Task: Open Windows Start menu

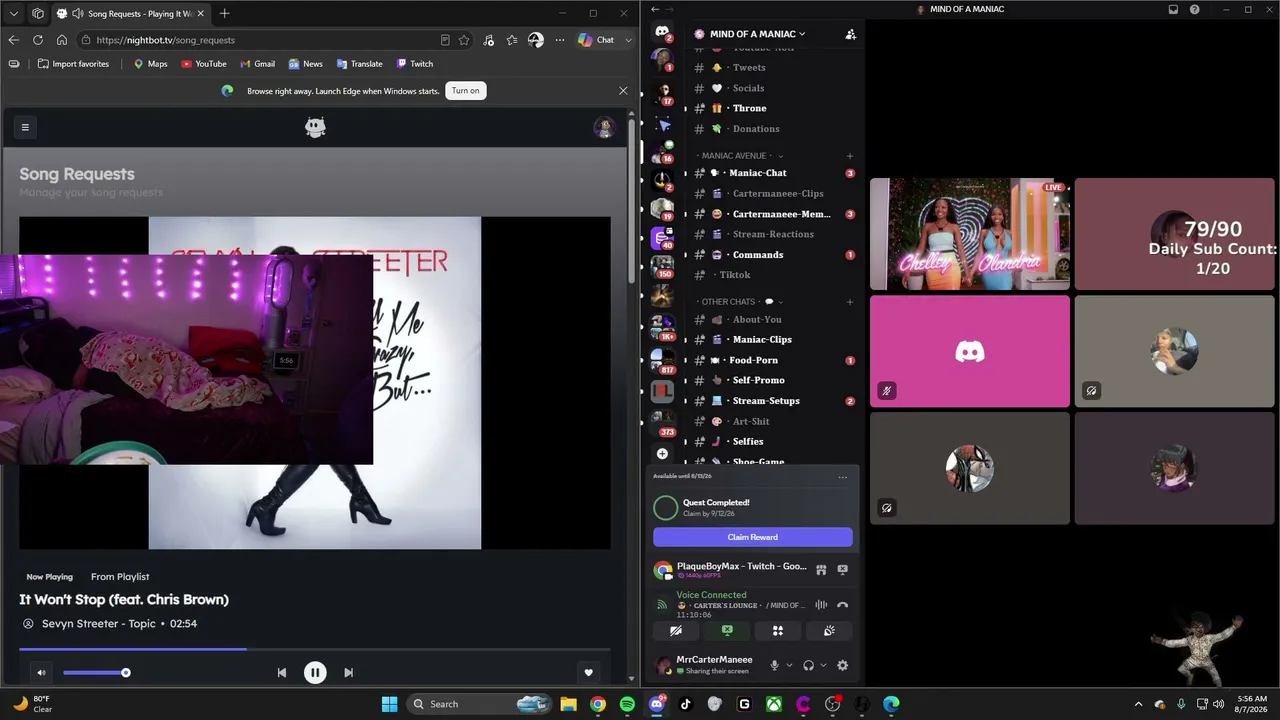Action: coord(390,704)
